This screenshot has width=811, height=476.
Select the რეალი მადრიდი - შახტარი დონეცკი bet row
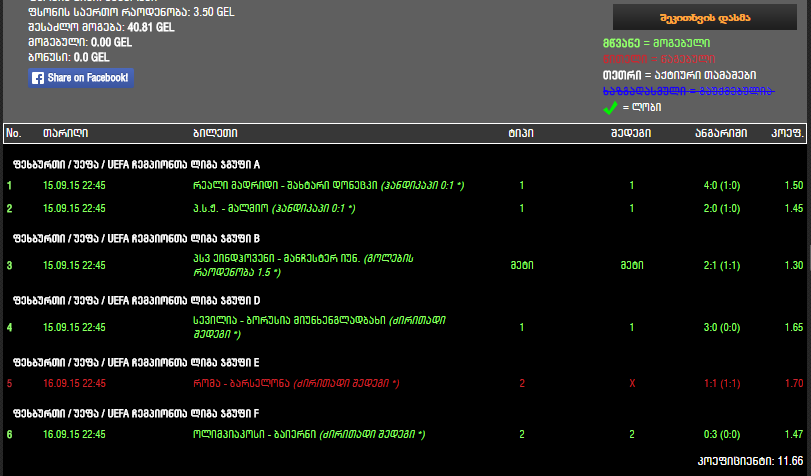[x=406, y=185]
